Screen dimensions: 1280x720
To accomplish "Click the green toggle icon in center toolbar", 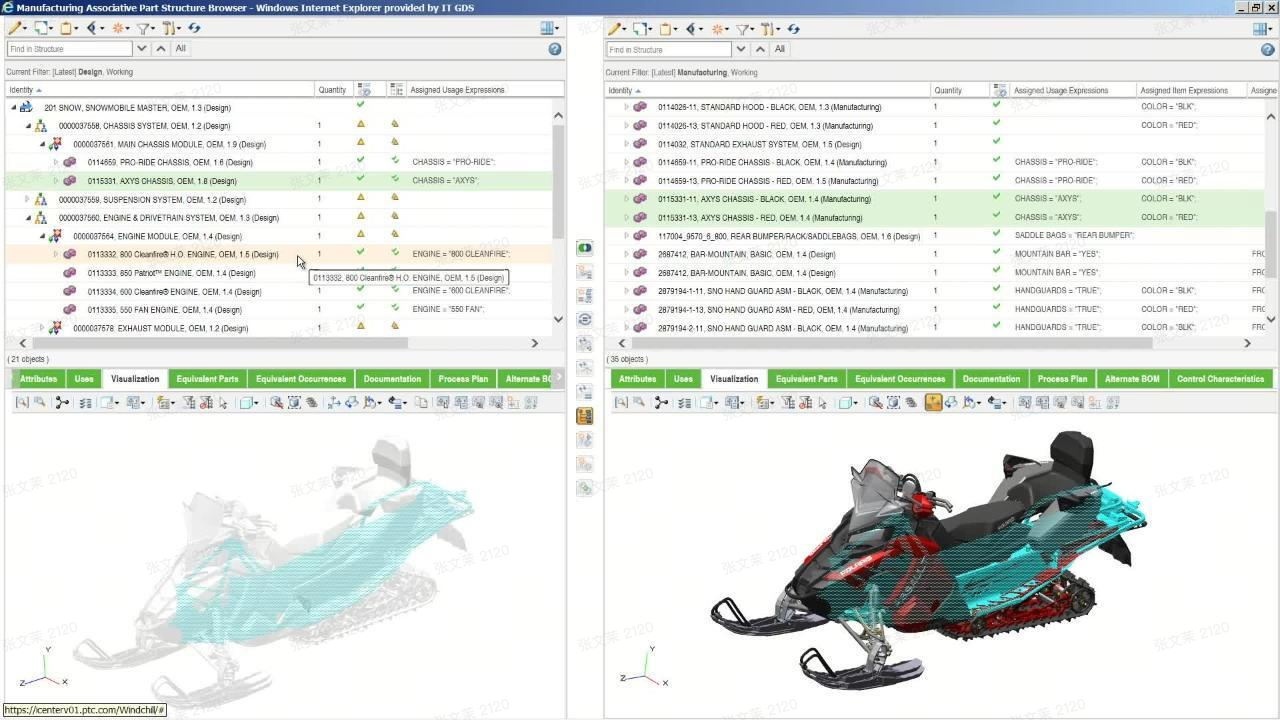I will click(x=585, y=247).
